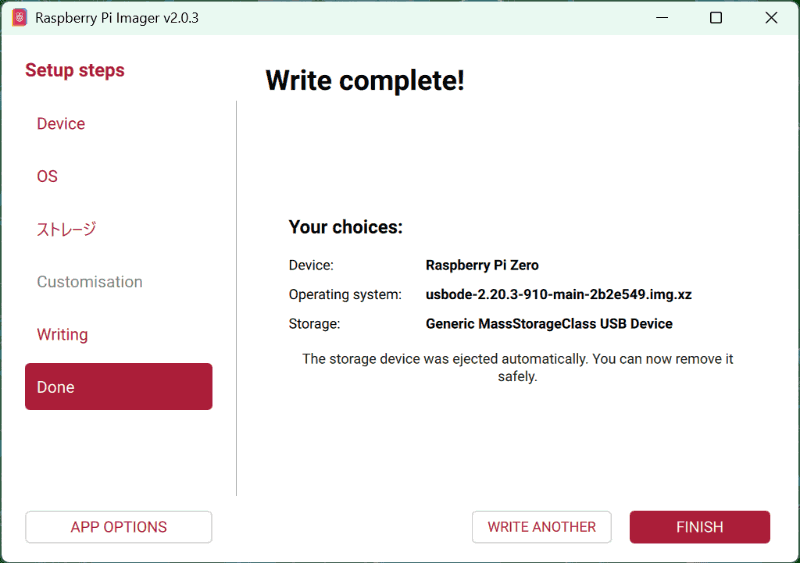The width and height of the screenshot is (800, 563).
Task: Click the FINISH button
Action: (699, 527)
